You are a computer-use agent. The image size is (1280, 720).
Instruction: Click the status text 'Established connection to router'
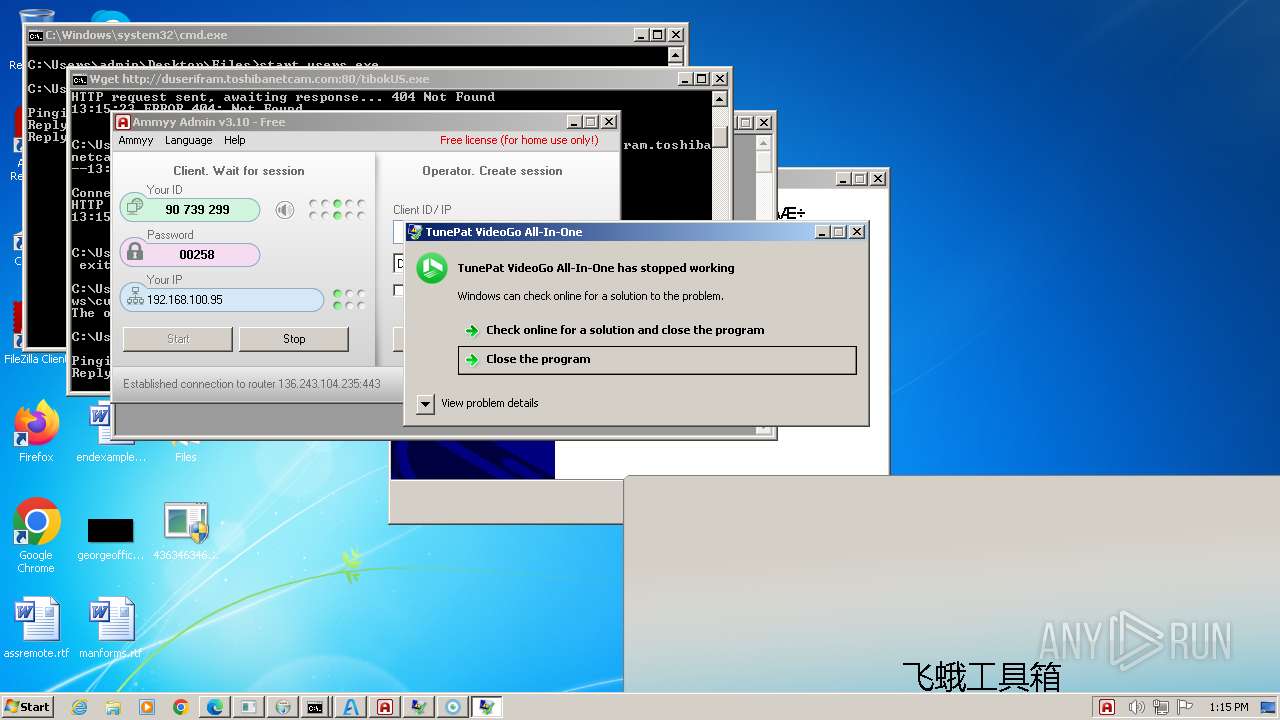coord(252,384)
